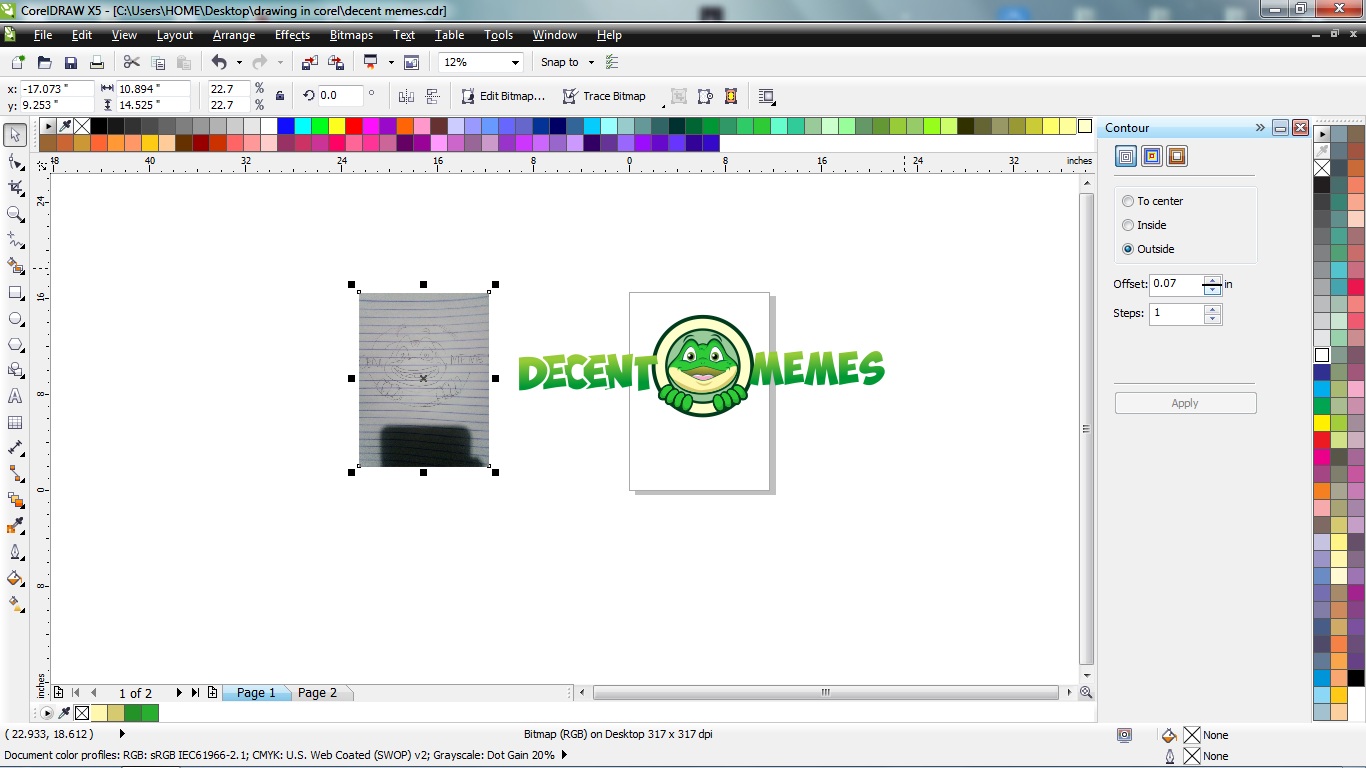Image resolution: width=1366 pixels, height=768 pixels.
Task: Choose the Inside contour option
Action: [x=1145, y=225]
